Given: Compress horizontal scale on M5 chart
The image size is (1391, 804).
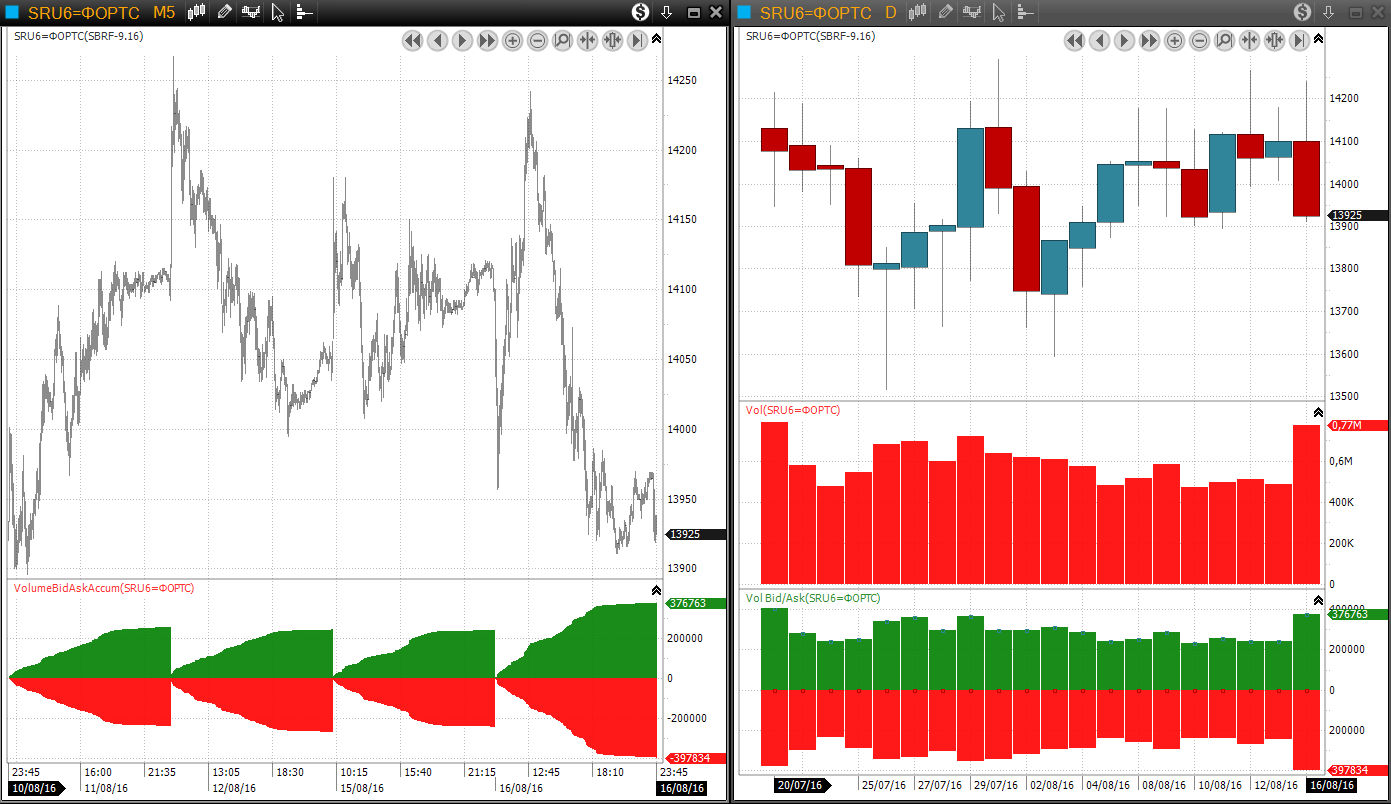Looking at the screenshot, I should (x=587, y=41).
